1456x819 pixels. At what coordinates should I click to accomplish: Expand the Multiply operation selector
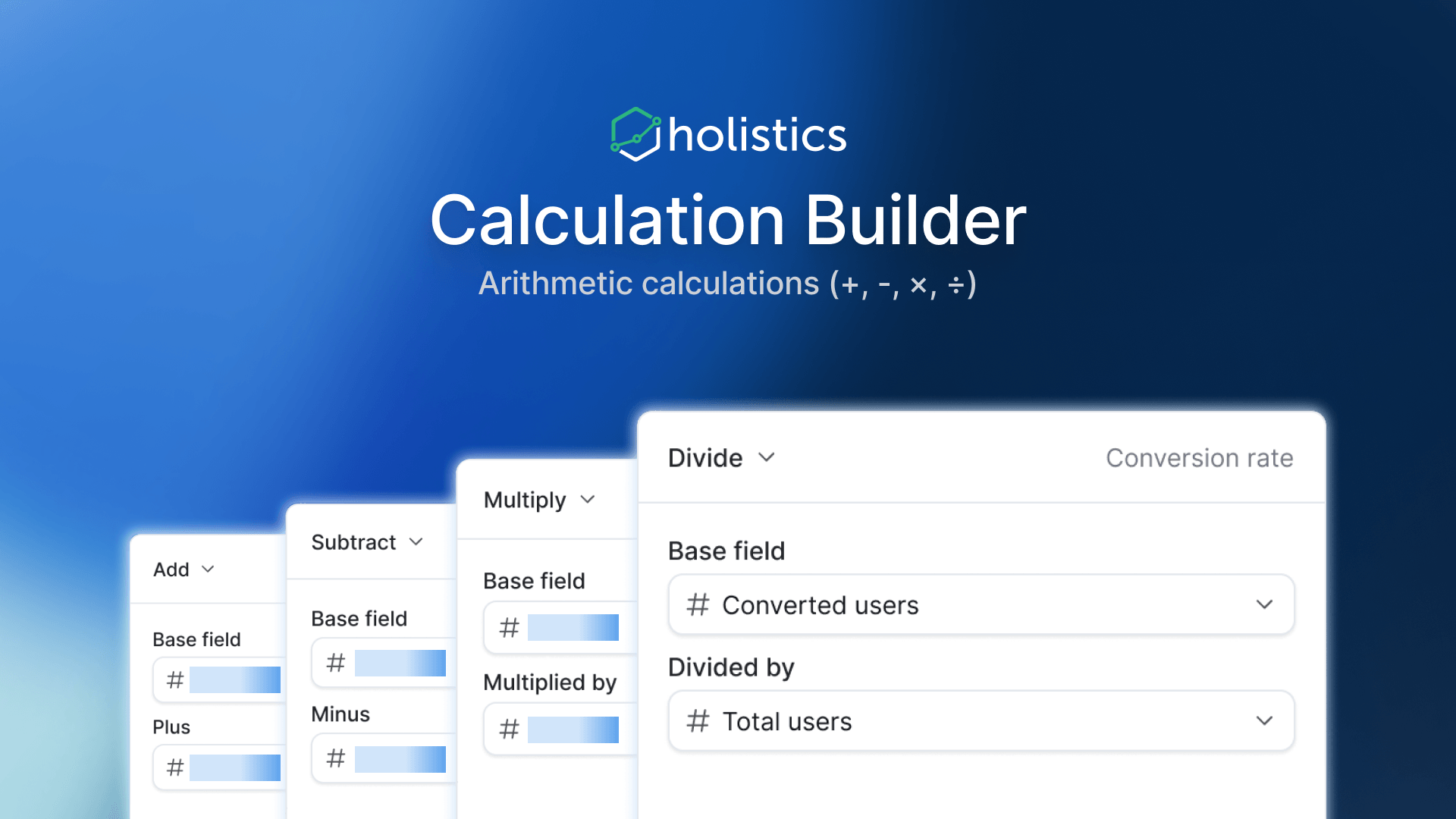587,500
